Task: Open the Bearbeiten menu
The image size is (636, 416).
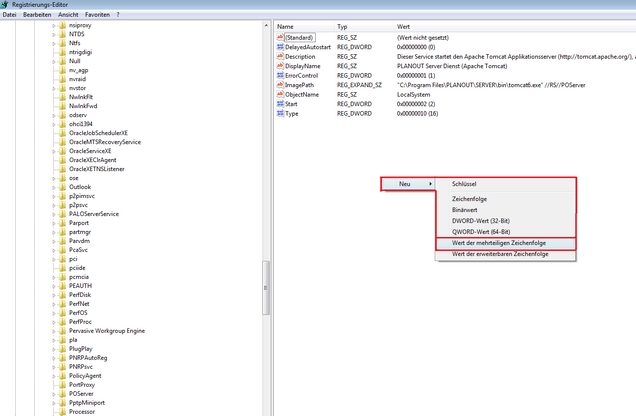Action: click(x=37, y=15)
